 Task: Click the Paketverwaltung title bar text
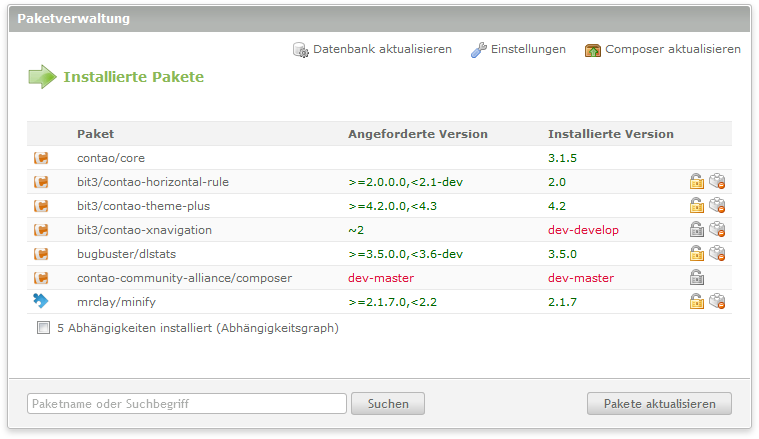pos(74,19)
